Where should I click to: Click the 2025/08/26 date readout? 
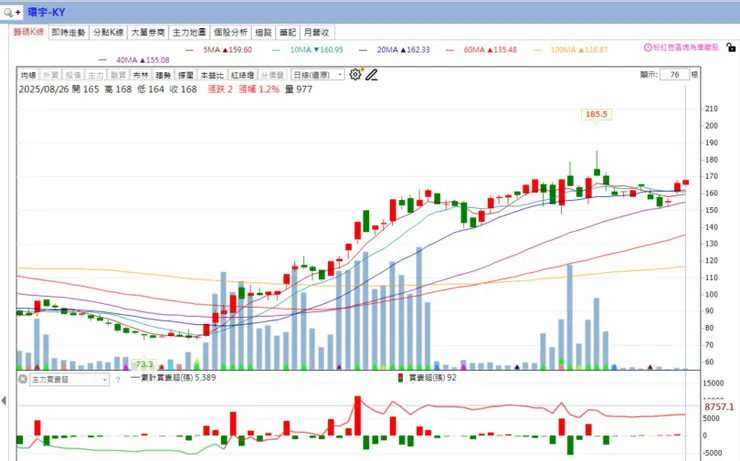point(43,89)
